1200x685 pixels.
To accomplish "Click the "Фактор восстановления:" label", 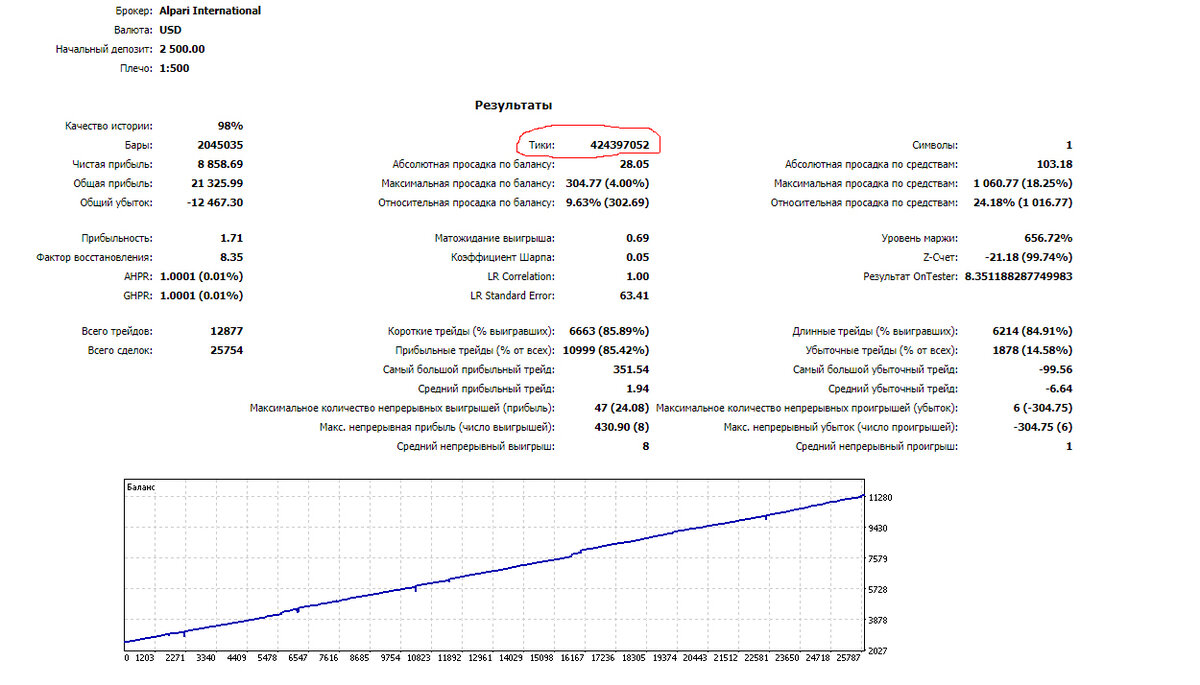I will pos(95,257).
